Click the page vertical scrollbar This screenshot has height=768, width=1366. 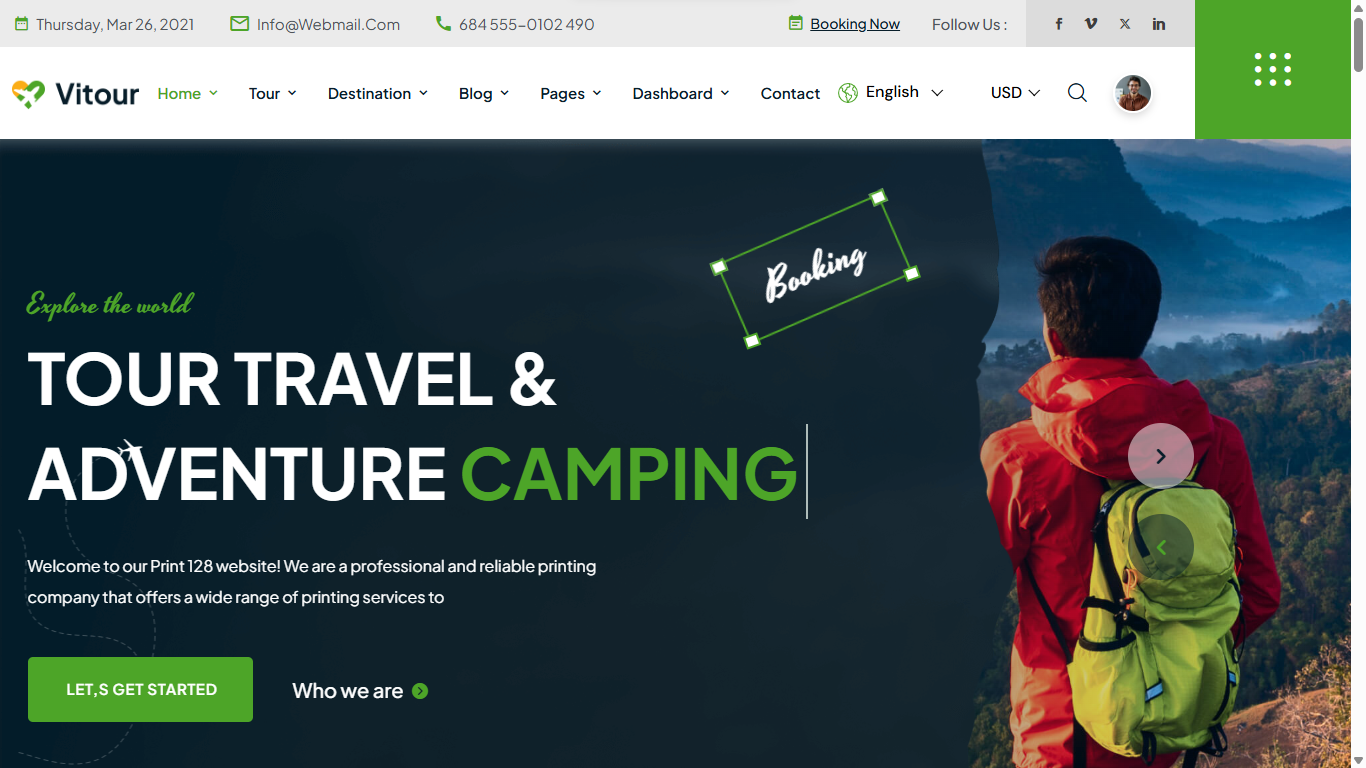pyautogui.click(x=1358, y=384)
